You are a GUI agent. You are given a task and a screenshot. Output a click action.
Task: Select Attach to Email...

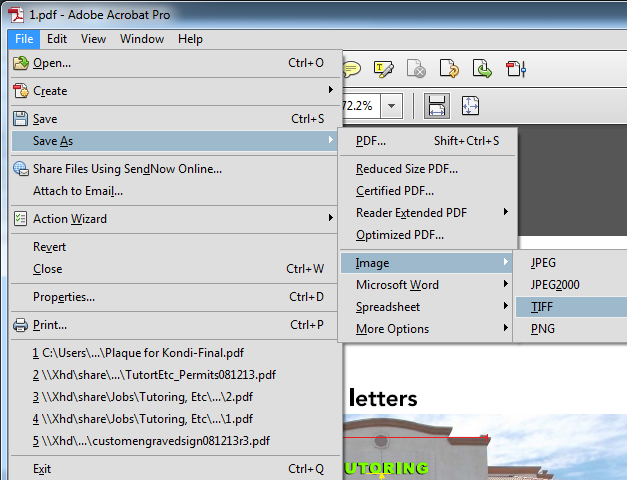(174, 191)
